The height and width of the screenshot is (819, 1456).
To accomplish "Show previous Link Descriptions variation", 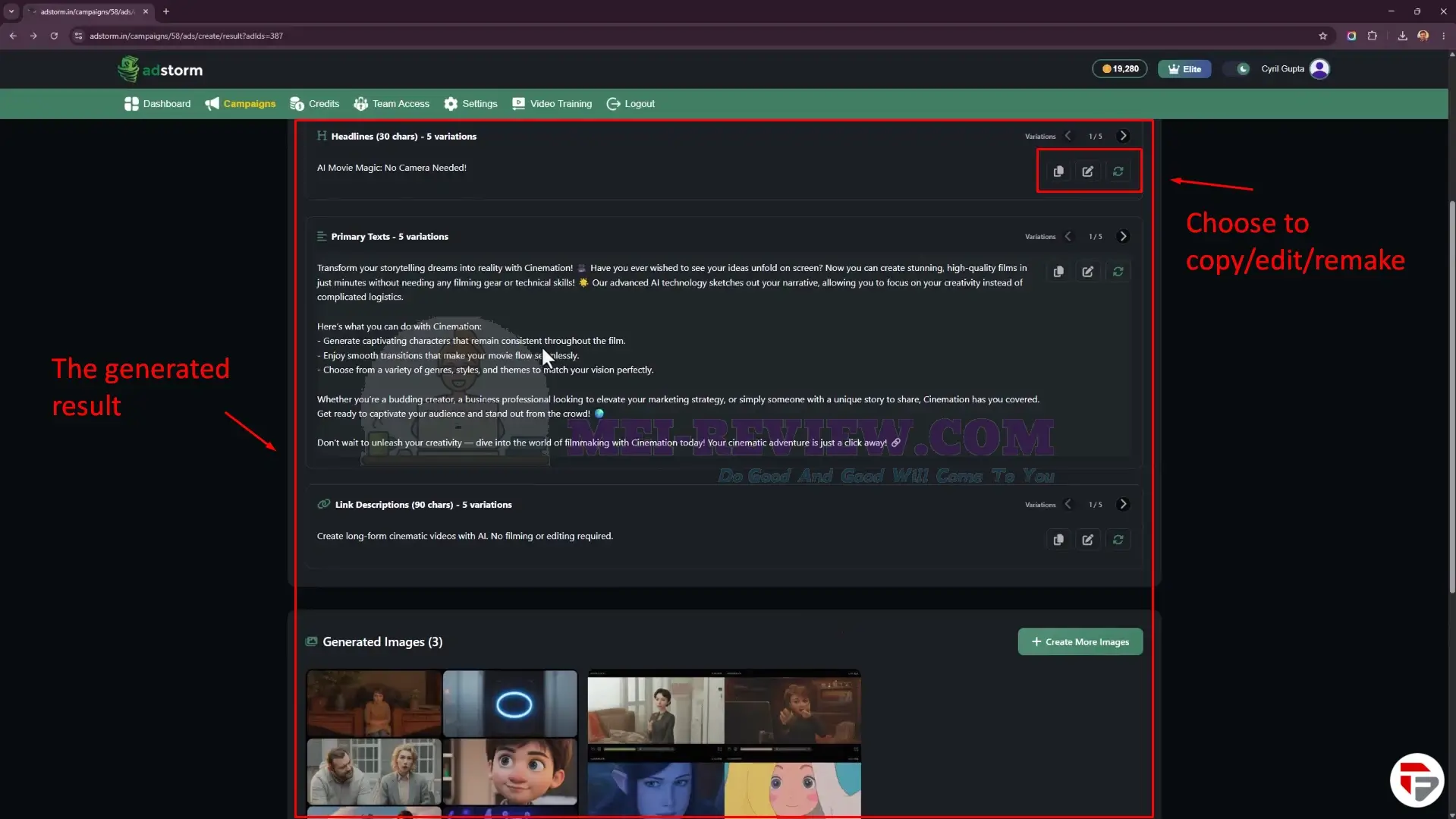I will 1068,504.
